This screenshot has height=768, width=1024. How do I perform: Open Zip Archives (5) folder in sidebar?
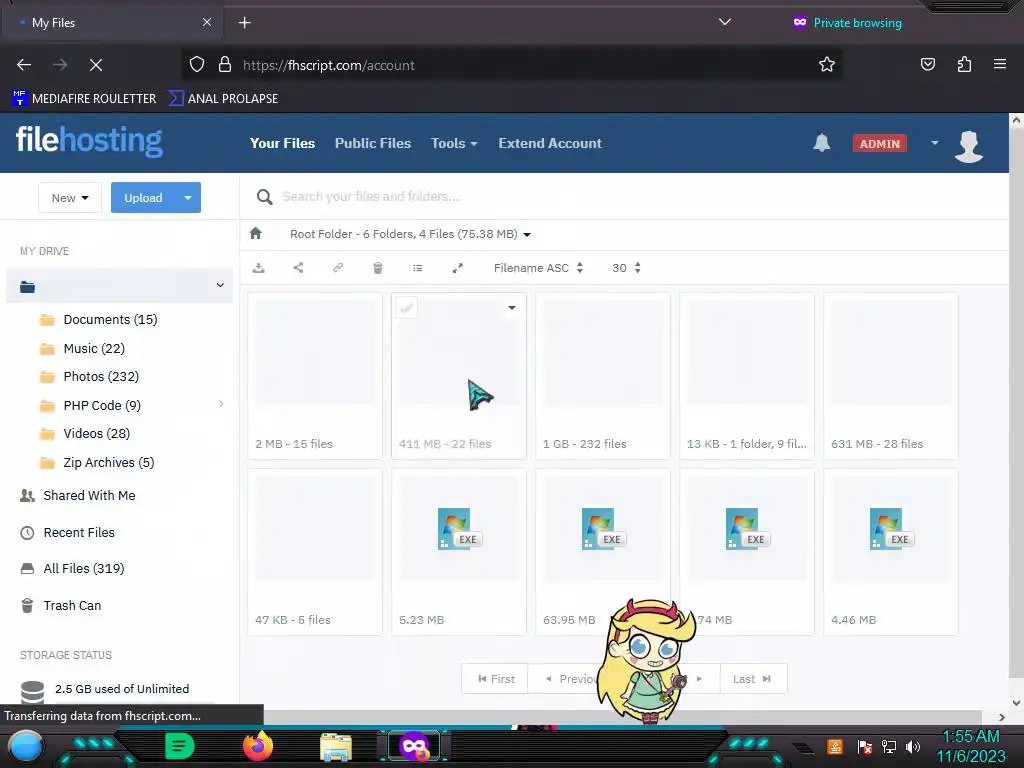[x=108, y=462]
